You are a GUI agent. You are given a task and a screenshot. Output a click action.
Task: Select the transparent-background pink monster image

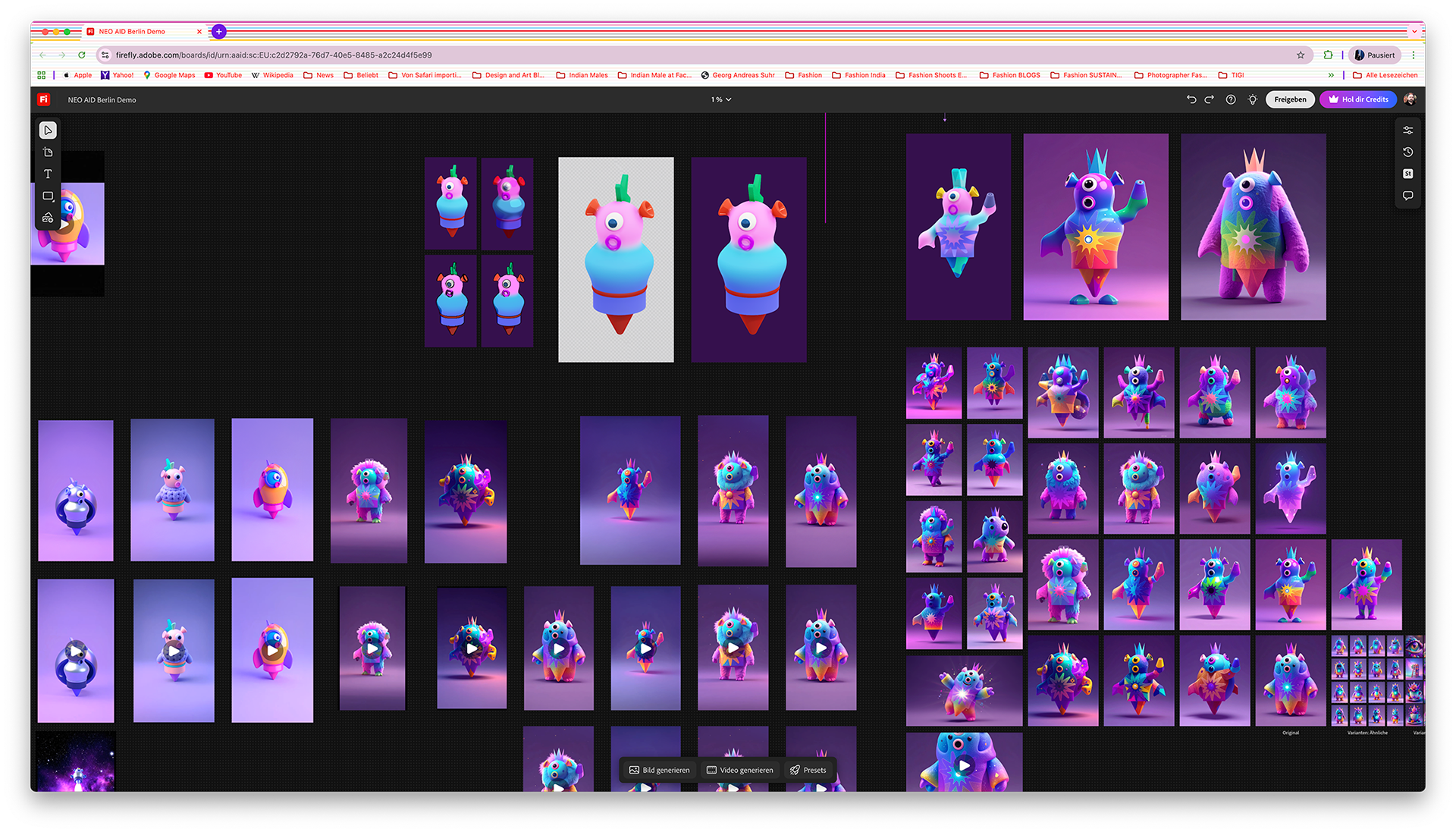(x=616, y=259)
